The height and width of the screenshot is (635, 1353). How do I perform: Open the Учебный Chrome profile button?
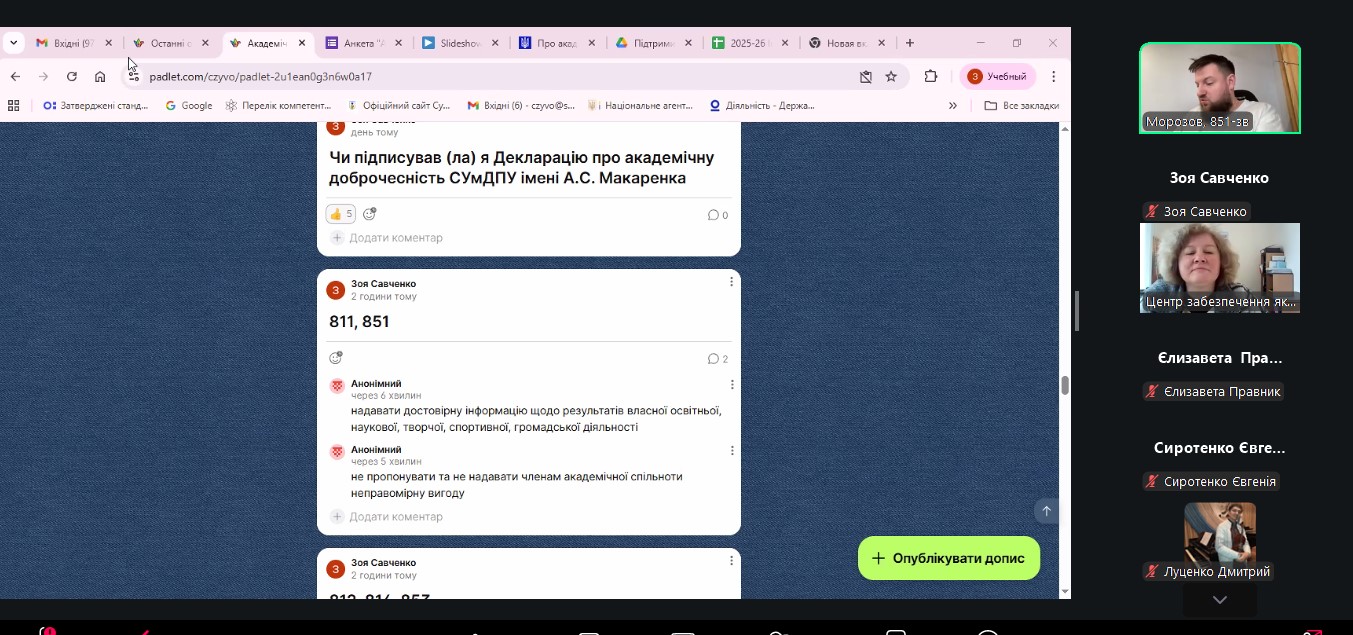[x=997, y=76]
